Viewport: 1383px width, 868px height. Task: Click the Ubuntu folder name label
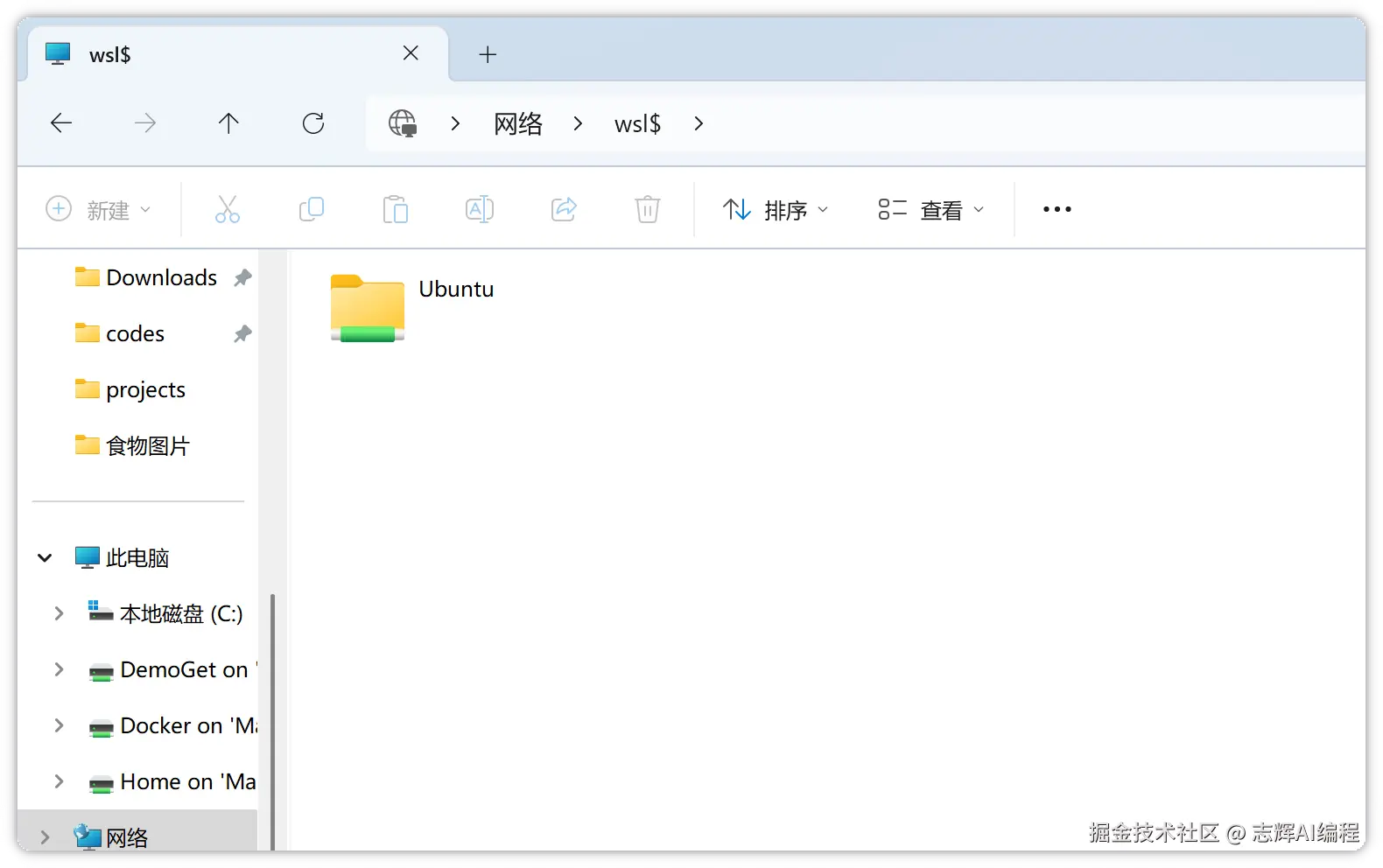tap(456, 290)
